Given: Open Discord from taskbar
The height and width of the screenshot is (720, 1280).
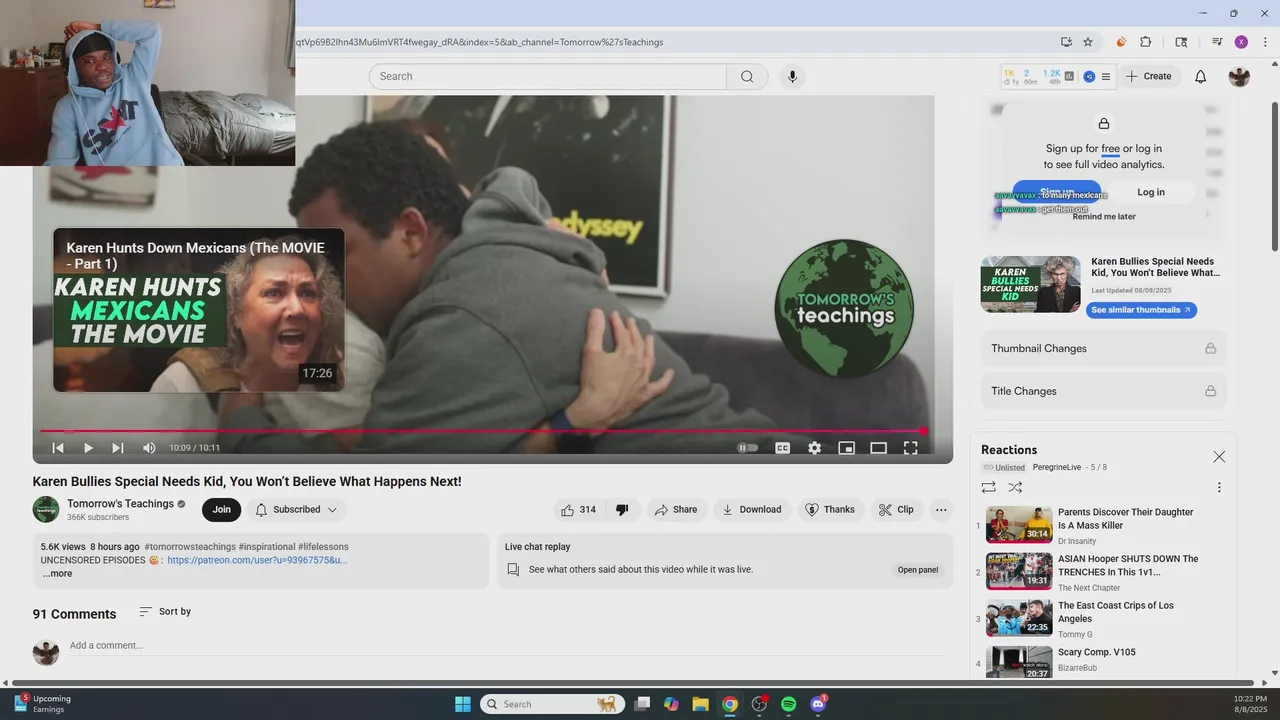Looking at the screenshot, I should click(x=819, y=704).
